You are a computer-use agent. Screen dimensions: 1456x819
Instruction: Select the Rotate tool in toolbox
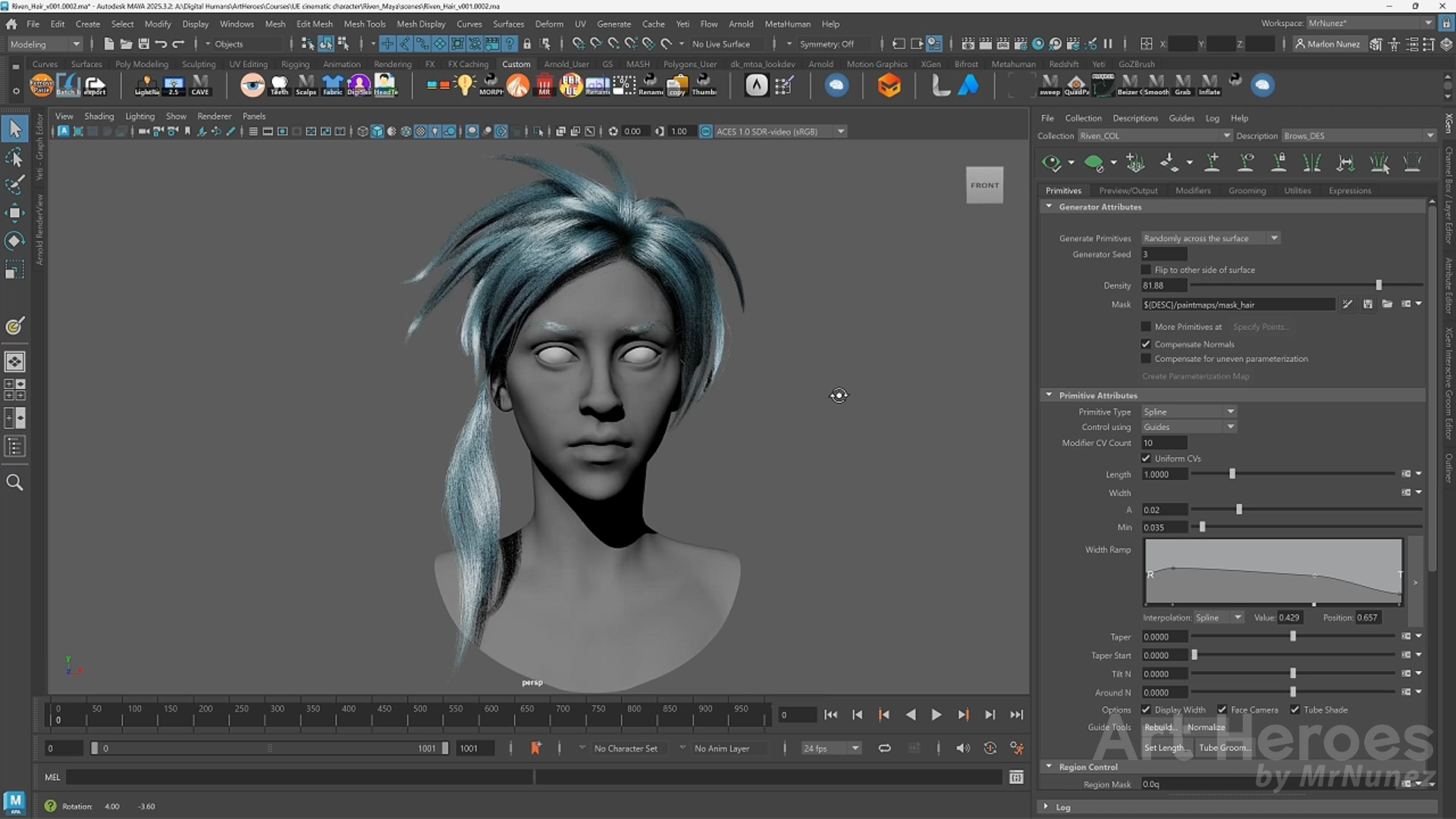(x=14, y=241)
